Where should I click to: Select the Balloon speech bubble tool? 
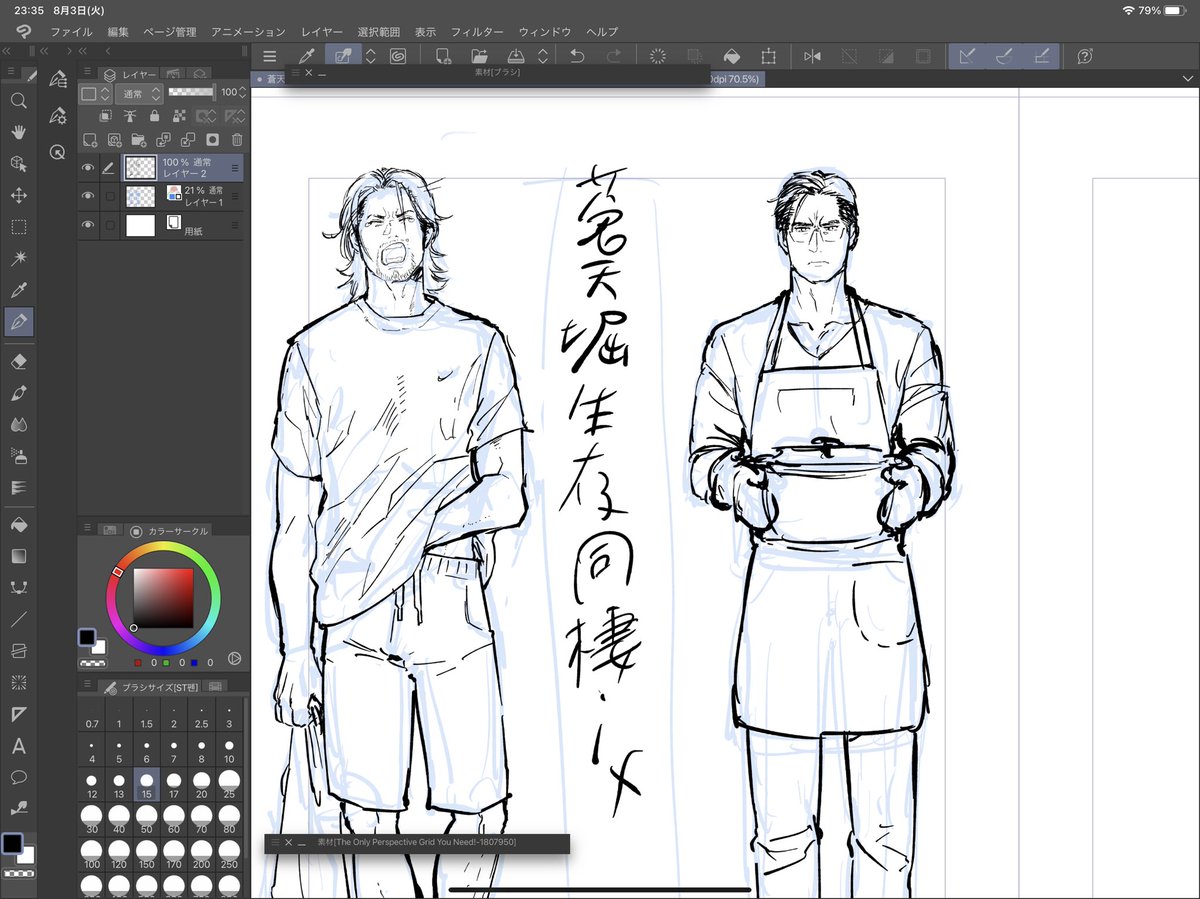(18, 777)
